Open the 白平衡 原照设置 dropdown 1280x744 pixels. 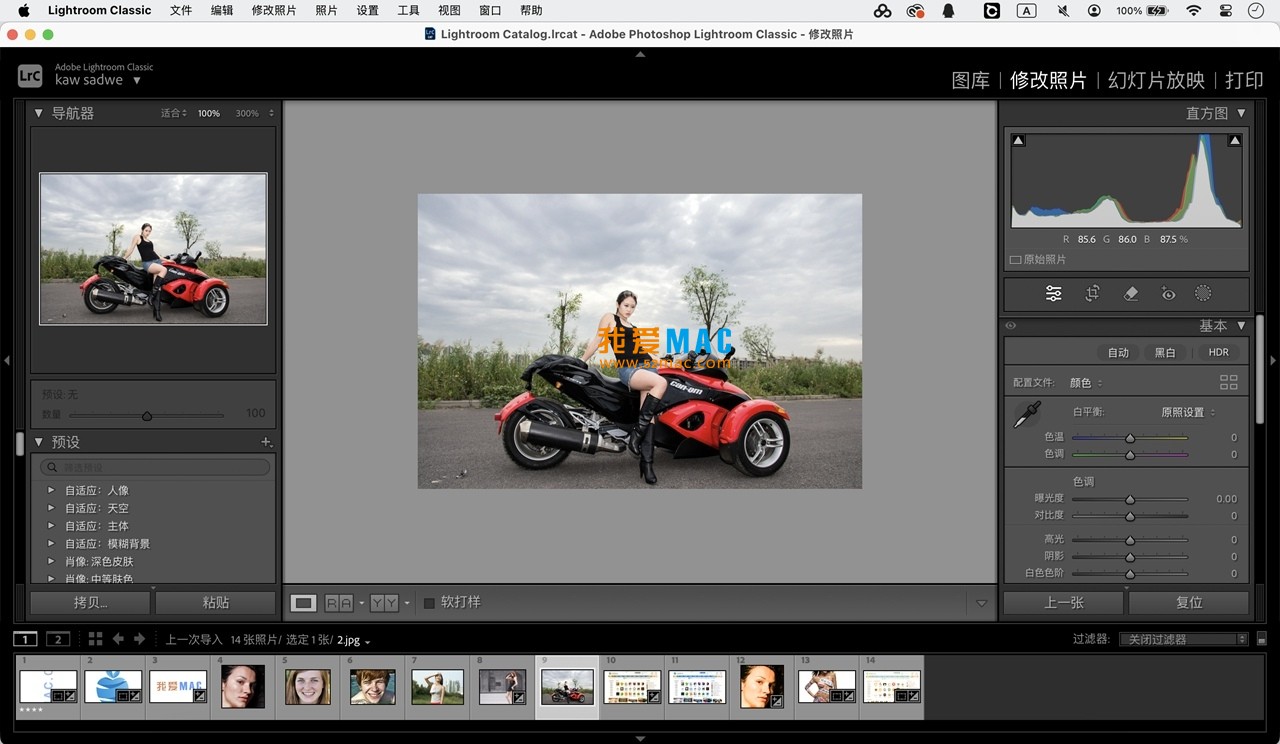point(1188,412)
